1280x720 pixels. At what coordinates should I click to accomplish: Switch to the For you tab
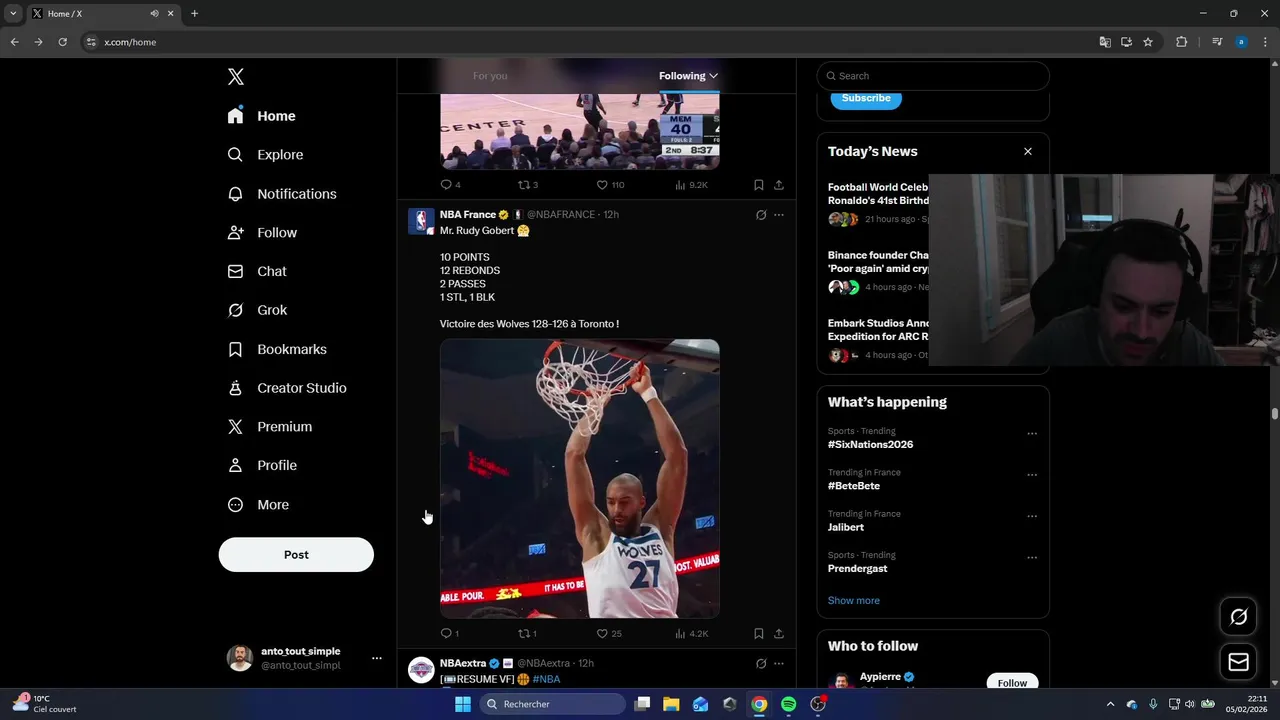point(490,76)
